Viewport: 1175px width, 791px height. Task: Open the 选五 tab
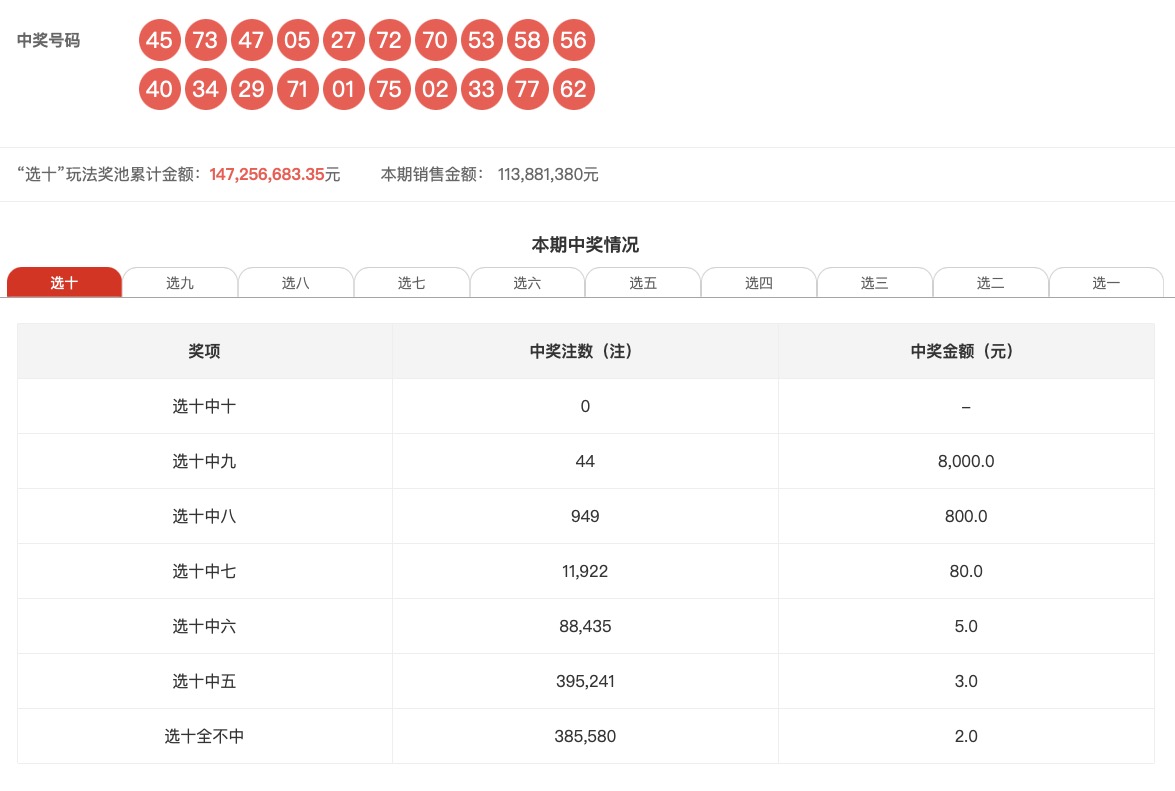pos(643,283)
